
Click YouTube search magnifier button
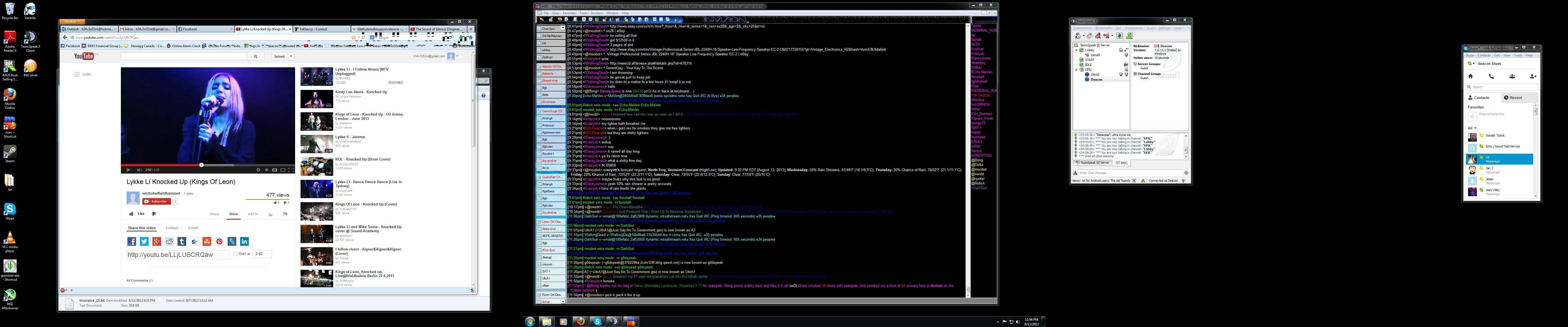tap(256, 56)
